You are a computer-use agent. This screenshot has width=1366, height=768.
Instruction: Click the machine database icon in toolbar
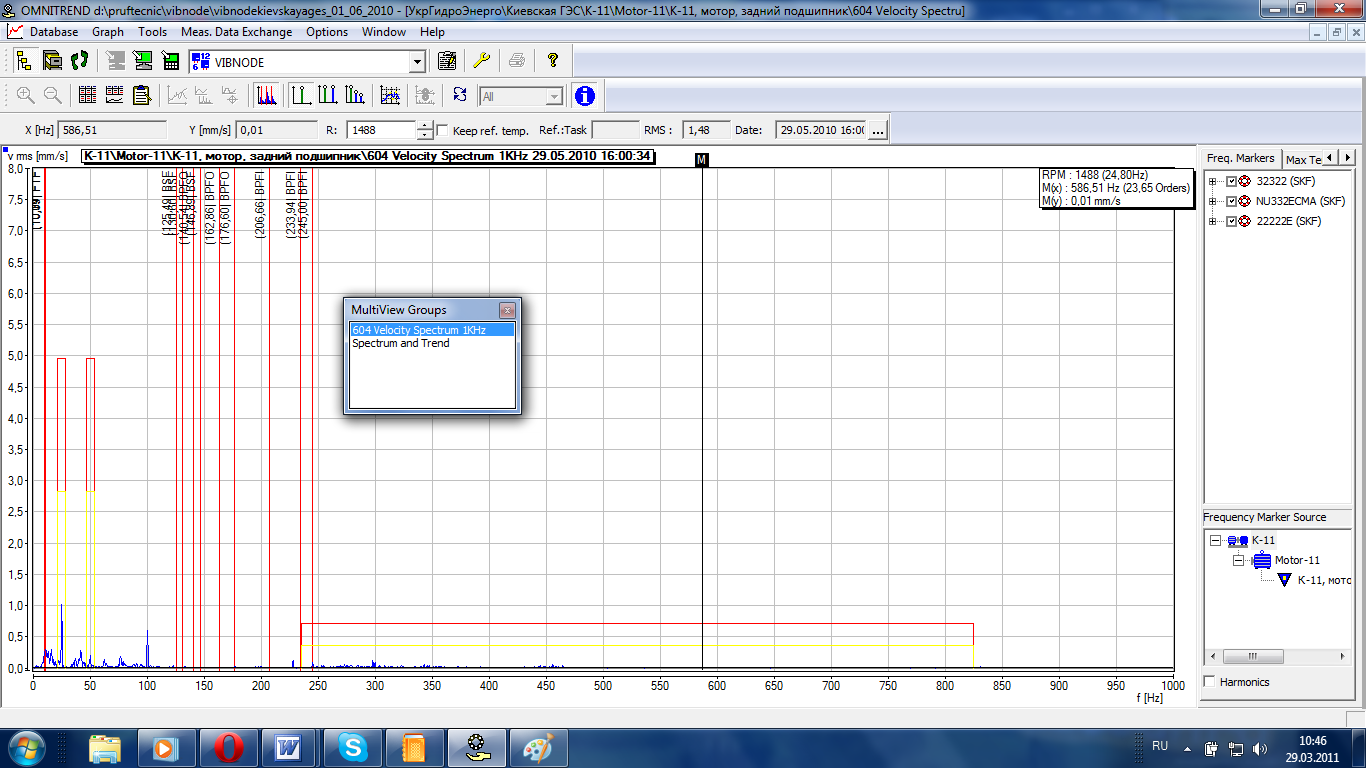[52, 61]
